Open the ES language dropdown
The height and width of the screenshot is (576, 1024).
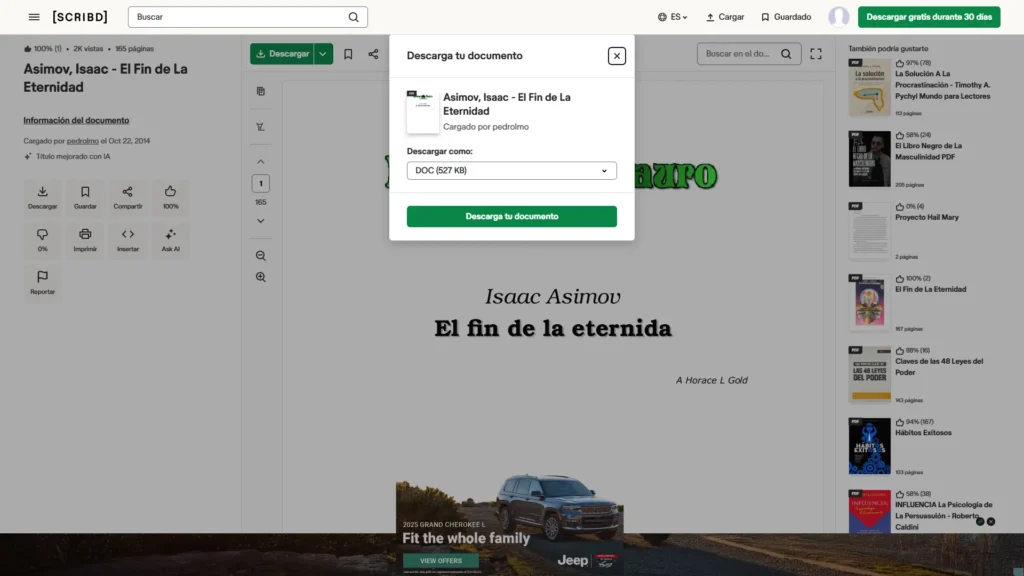pos(672,17)
